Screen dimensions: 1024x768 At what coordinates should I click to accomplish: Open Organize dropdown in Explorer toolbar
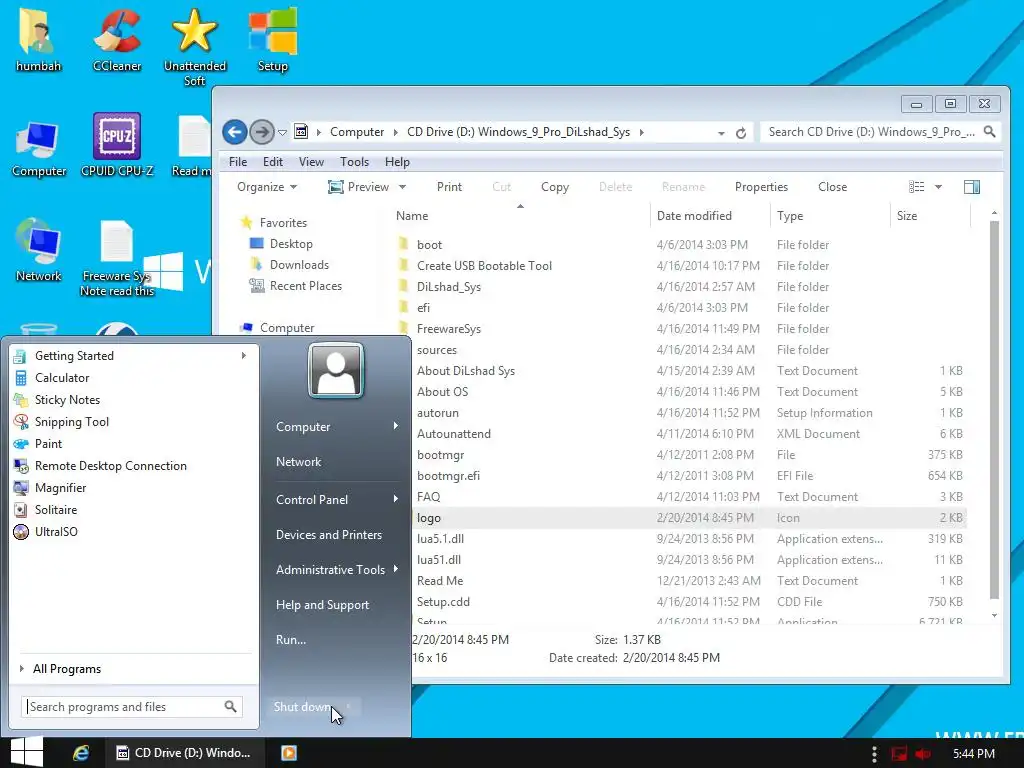266,187
